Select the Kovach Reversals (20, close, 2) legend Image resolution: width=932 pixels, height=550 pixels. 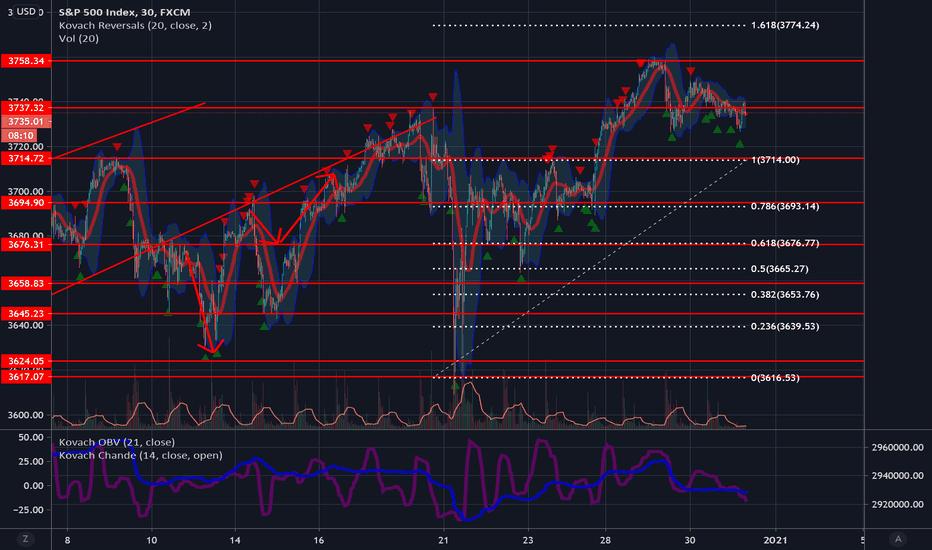pos(135,26)
